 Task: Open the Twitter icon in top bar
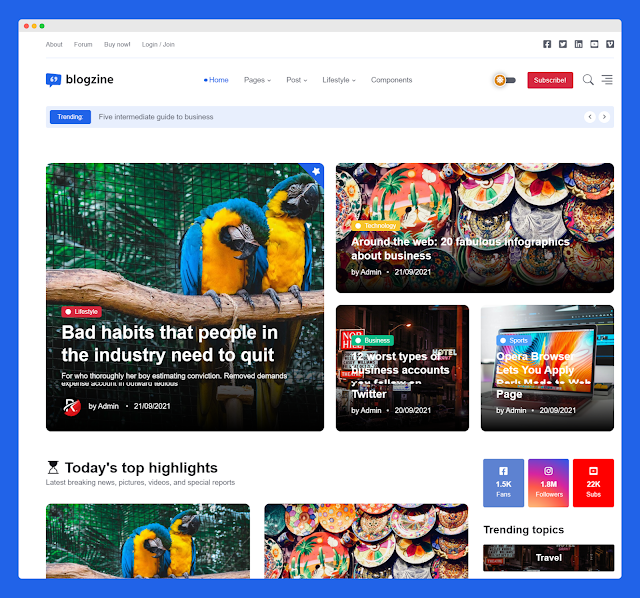563,44
